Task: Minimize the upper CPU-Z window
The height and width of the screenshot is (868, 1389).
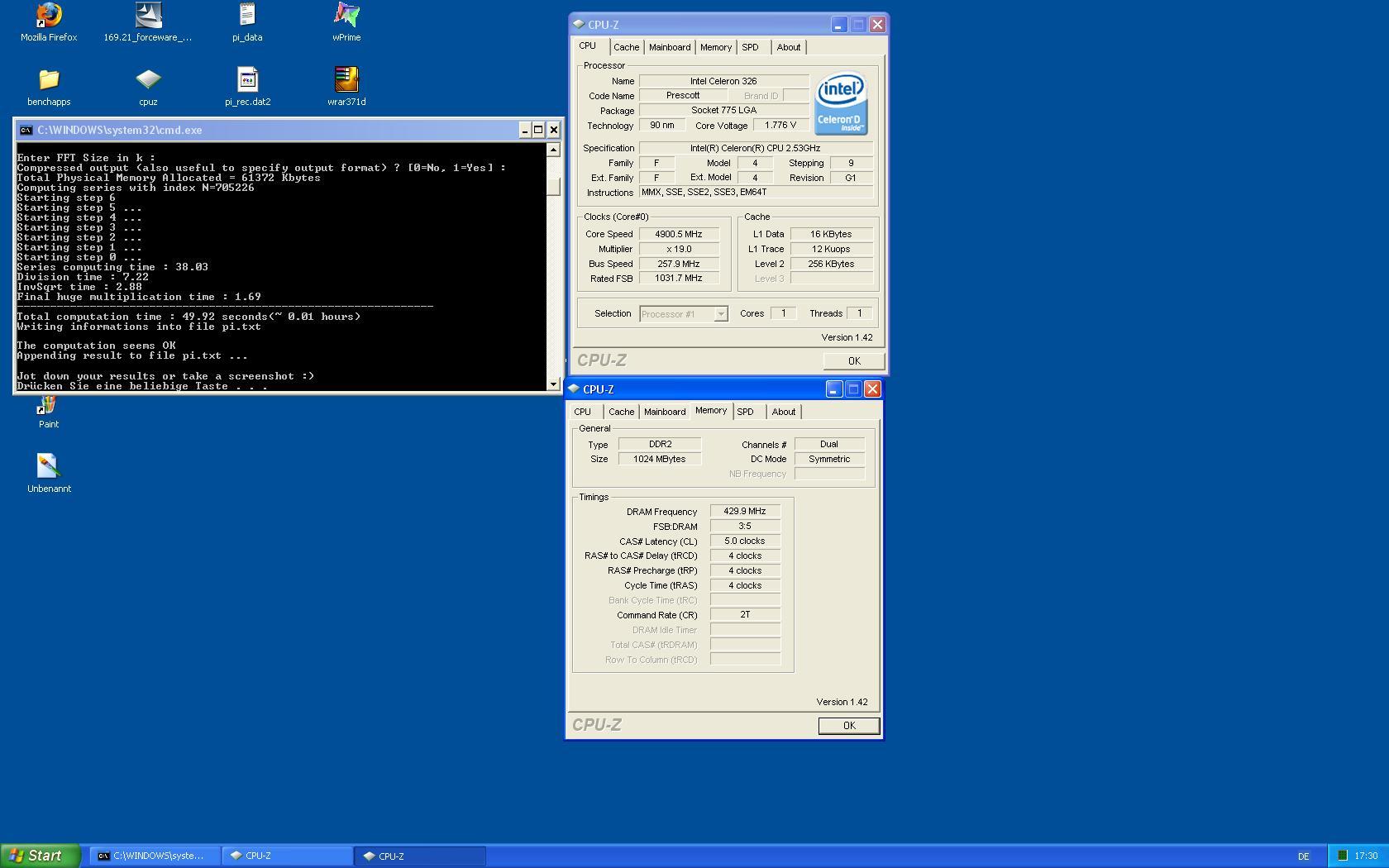Action: [x=838, y=25]
